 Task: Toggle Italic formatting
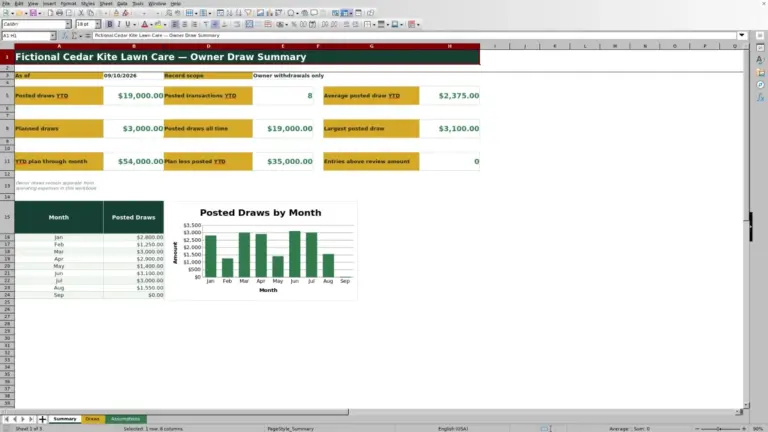119,24
